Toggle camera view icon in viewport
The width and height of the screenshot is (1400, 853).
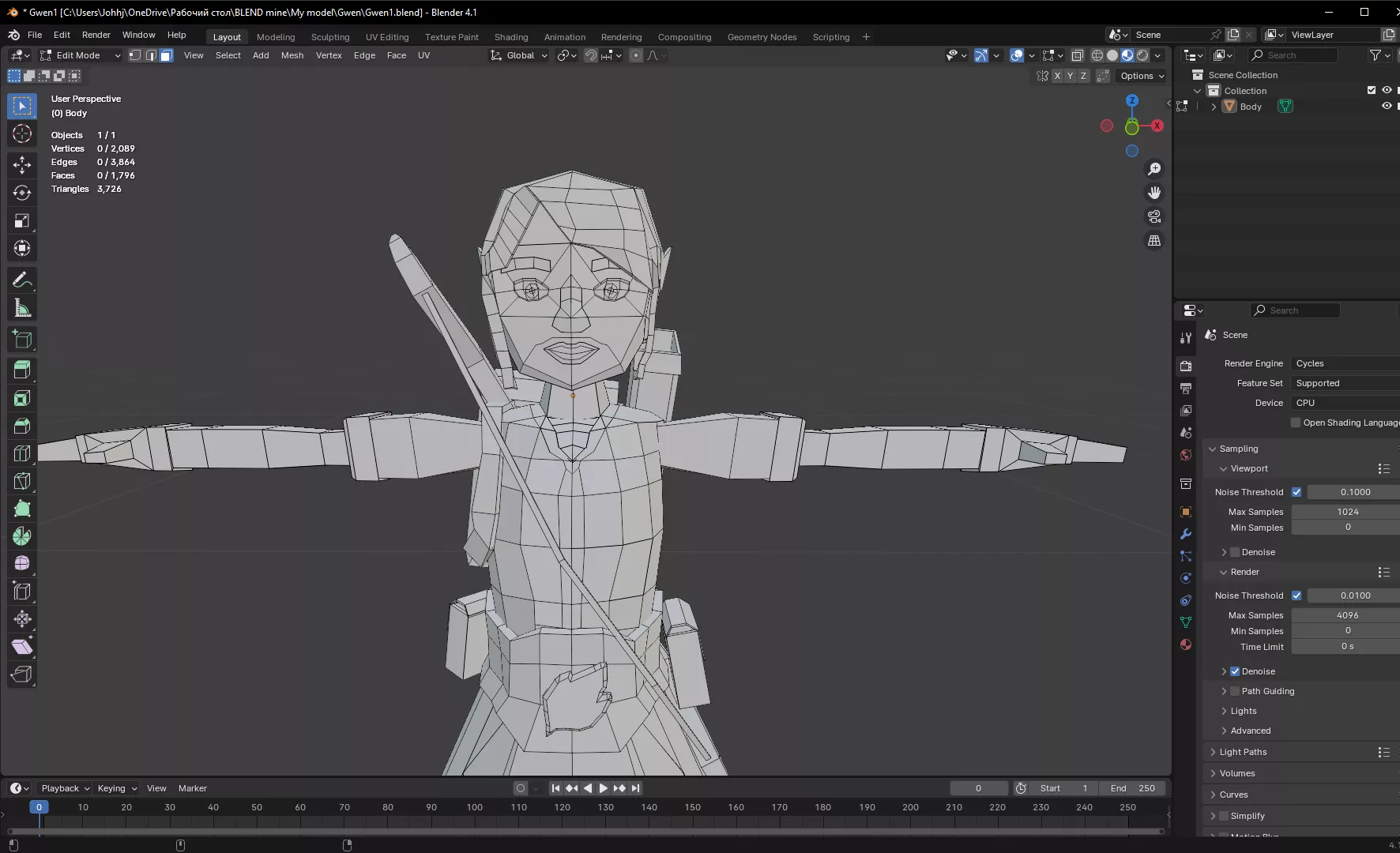tap(1154, 216)
